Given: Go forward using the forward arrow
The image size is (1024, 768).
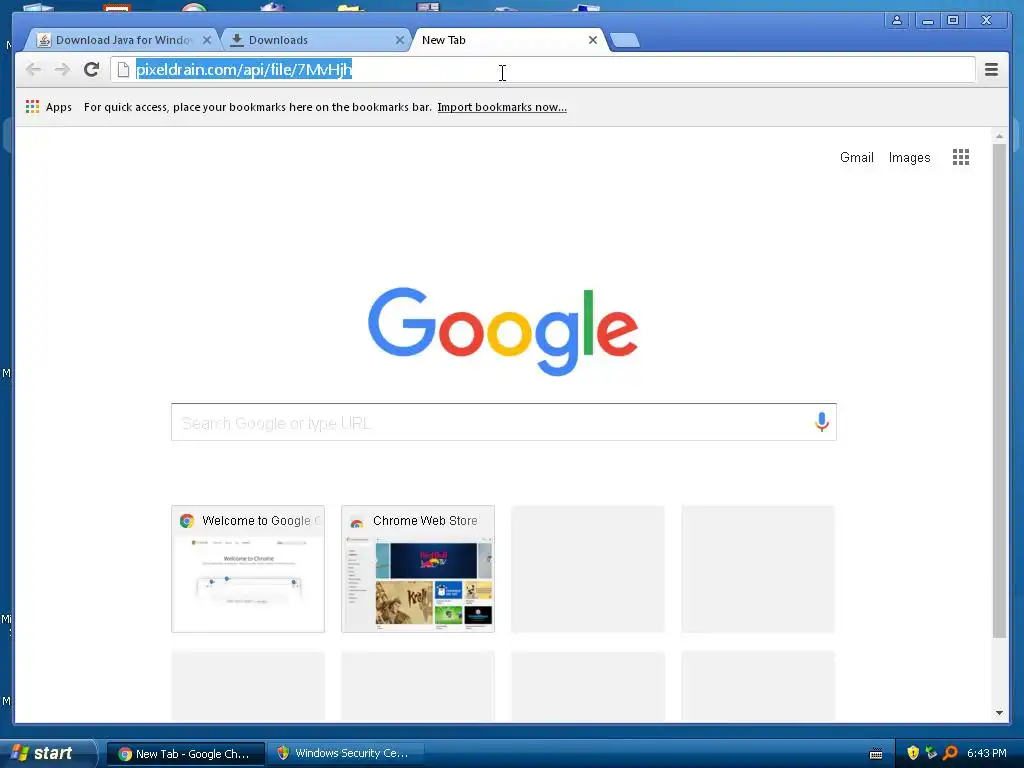Looking at the screenshot, I should (x=62, y=69).
